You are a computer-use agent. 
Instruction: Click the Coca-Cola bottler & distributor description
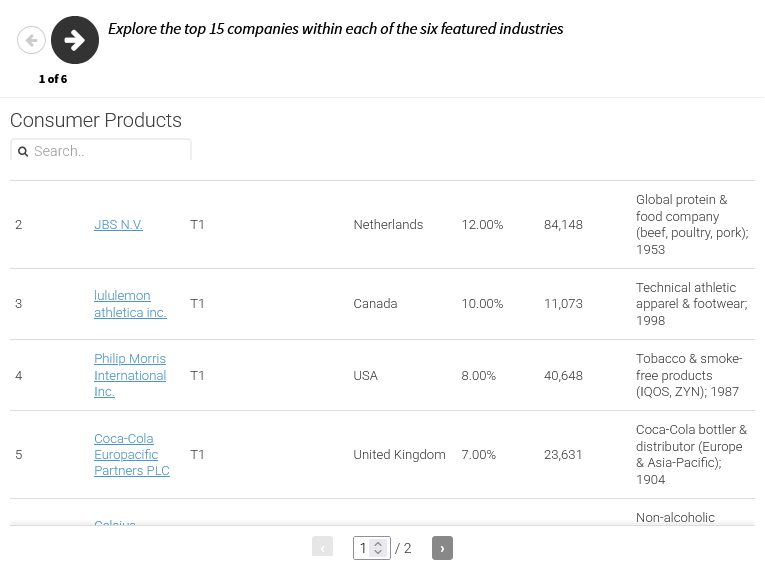(691, 455)
